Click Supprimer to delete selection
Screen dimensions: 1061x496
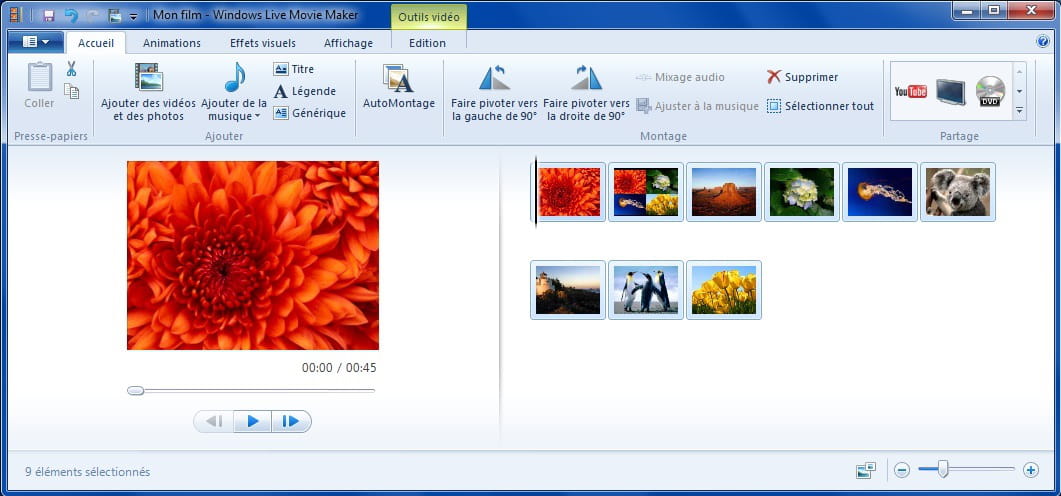[x=802, y=77]
